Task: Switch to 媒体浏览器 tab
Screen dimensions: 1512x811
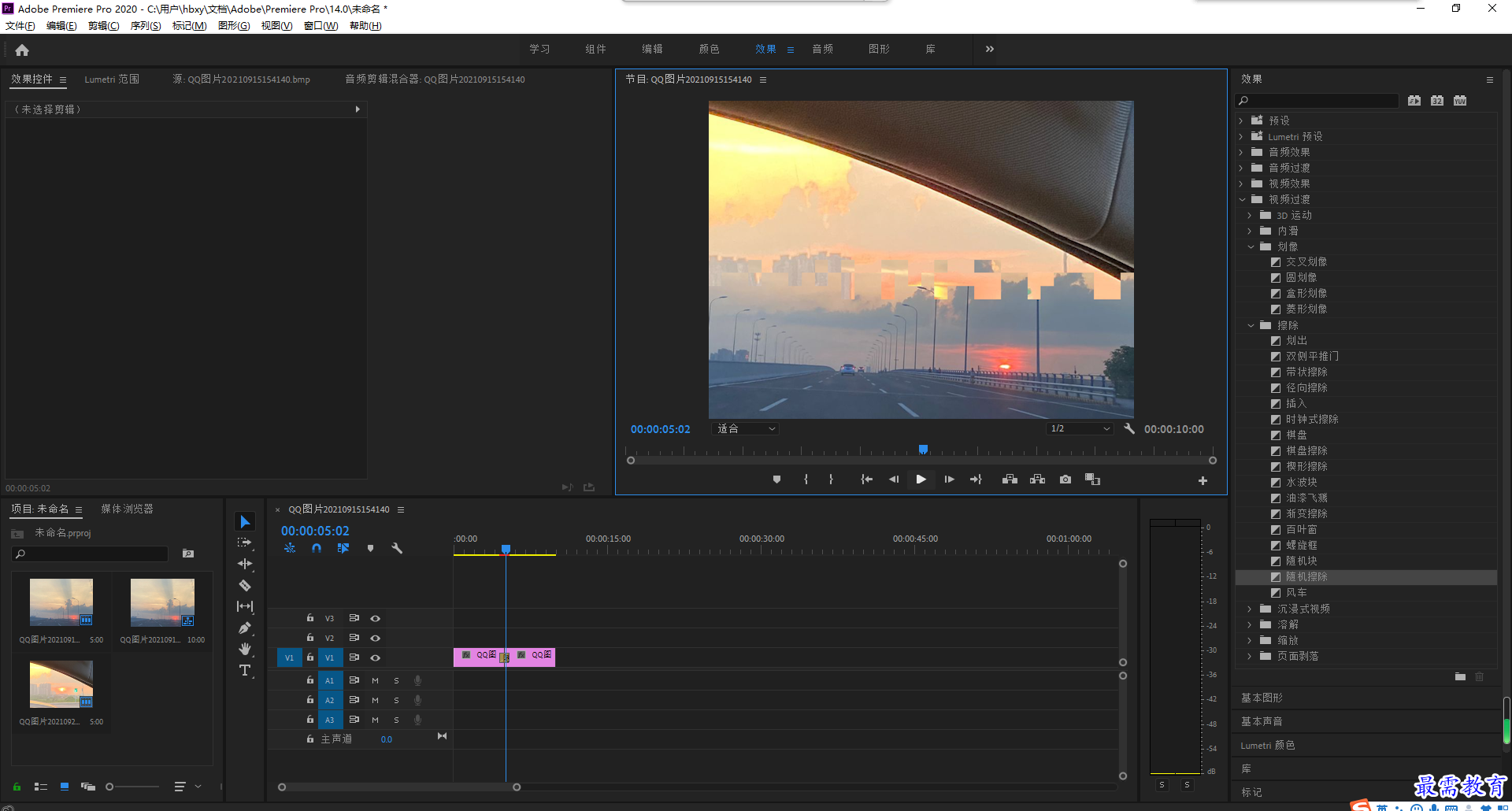Action: (x=127, y=509)
